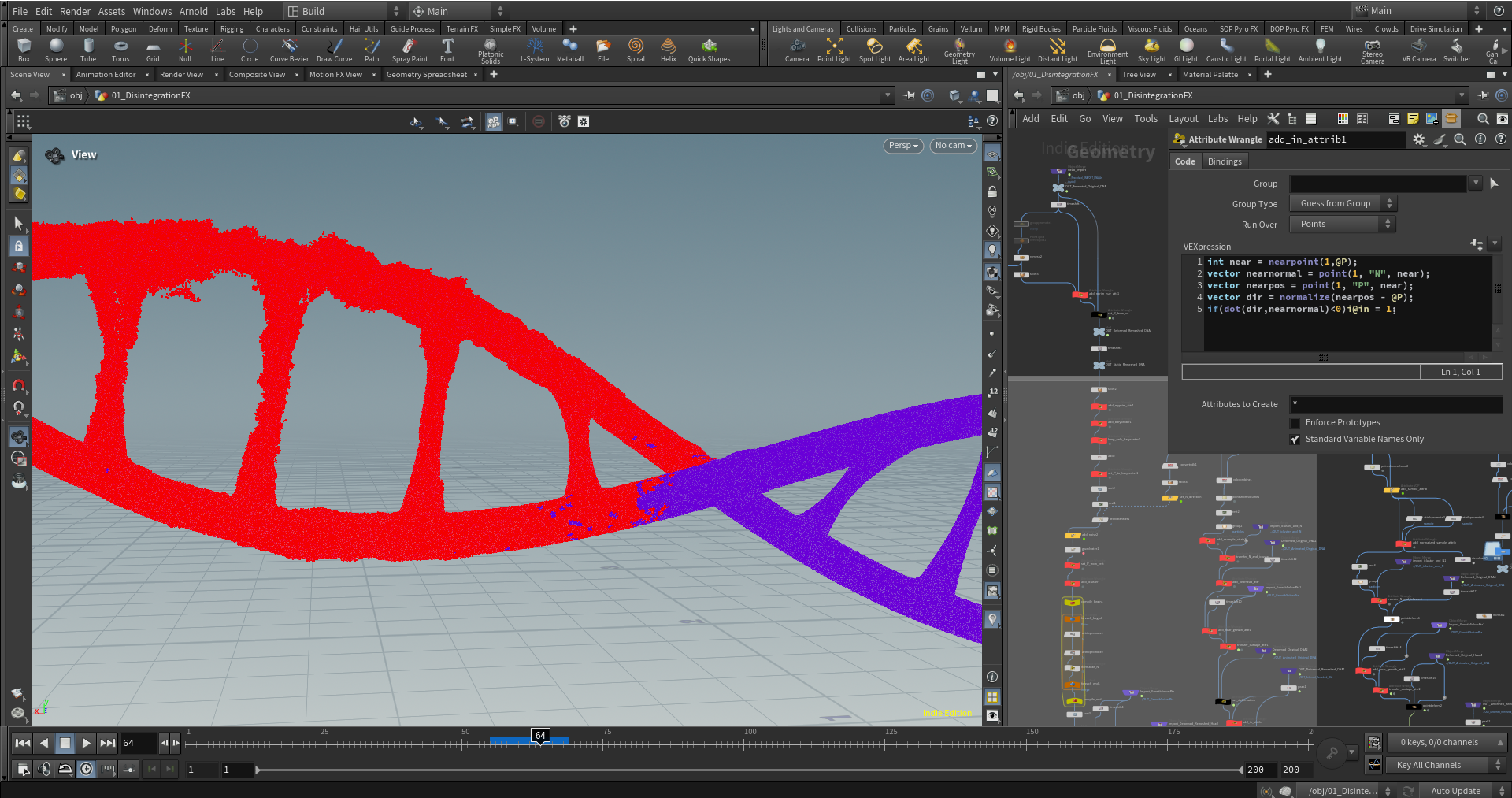Select the Sphere shelf tool
The width and height of the screenshot is (1512, 798).
(x=56, y=50)
